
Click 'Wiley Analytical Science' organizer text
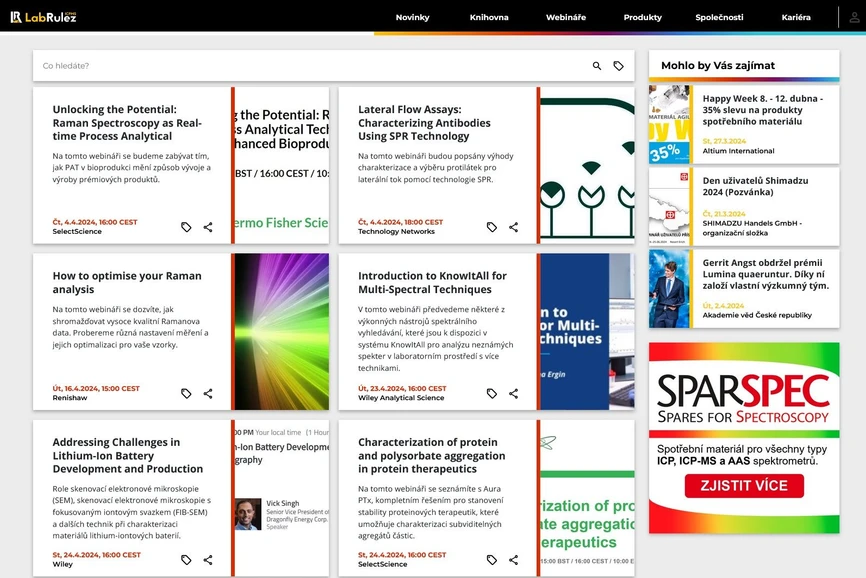click(x=401, y=398)
